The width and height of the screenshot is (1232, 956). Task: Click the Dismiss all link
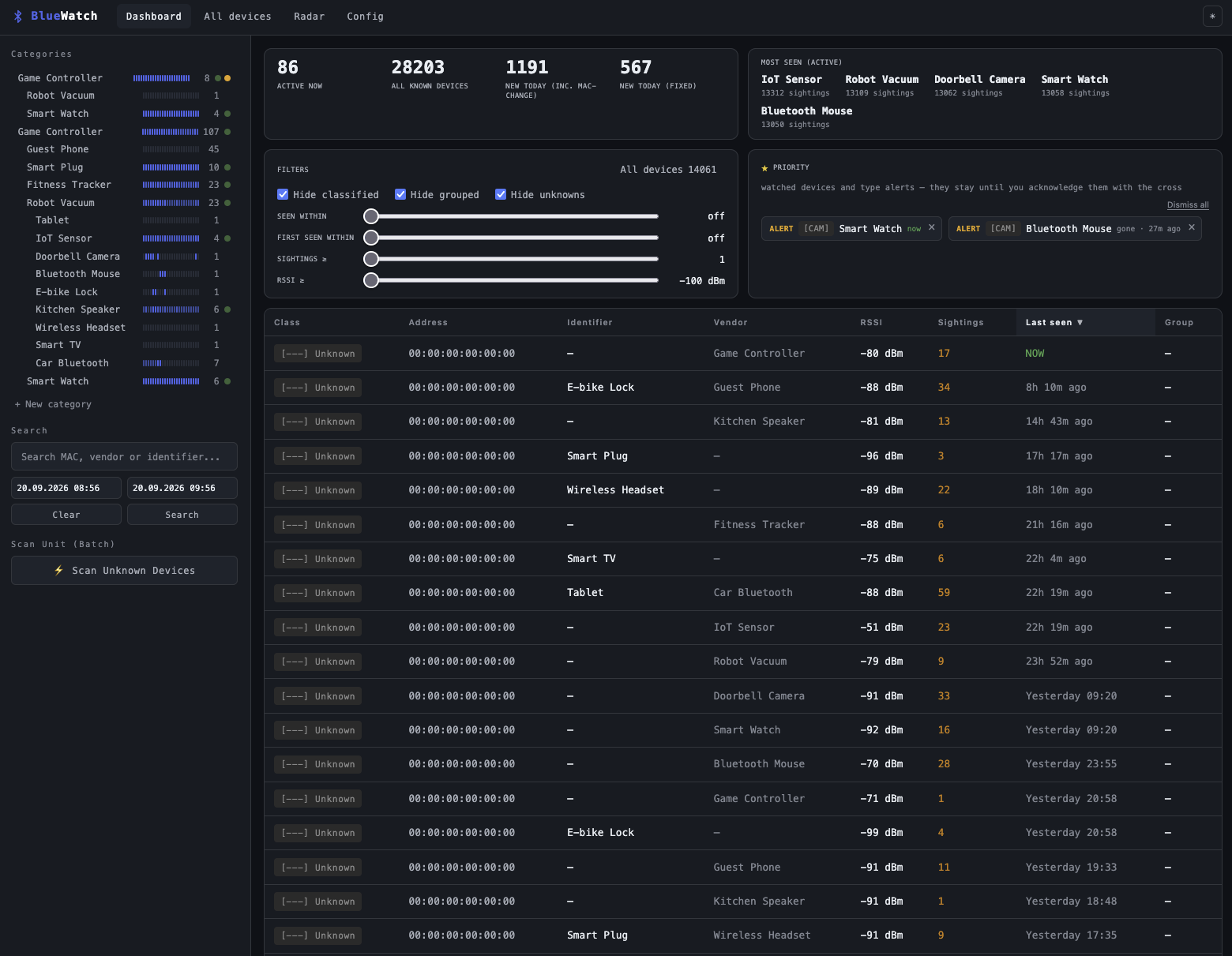[1188, 204]
